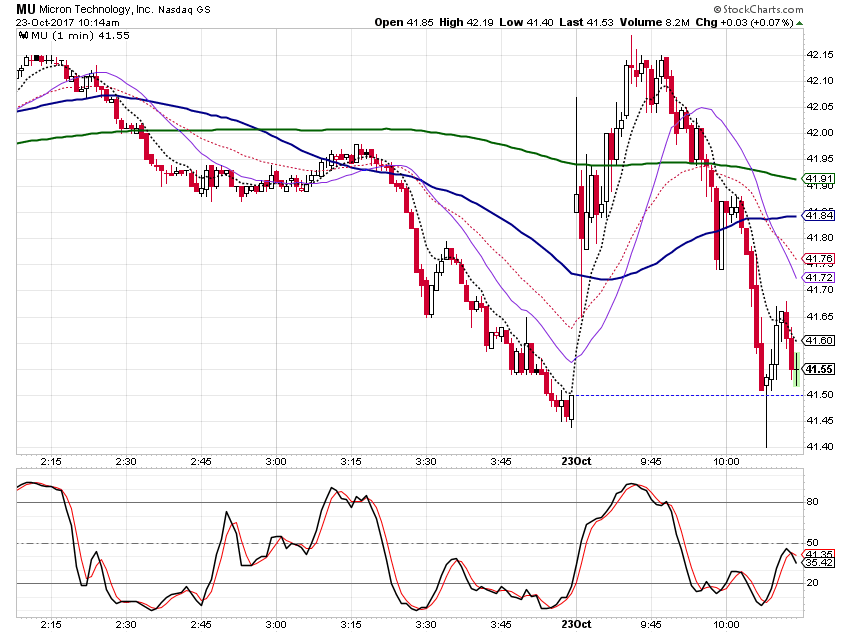Select the bold MU ticker symbol in header
The image size is (850, 633).
25,9
